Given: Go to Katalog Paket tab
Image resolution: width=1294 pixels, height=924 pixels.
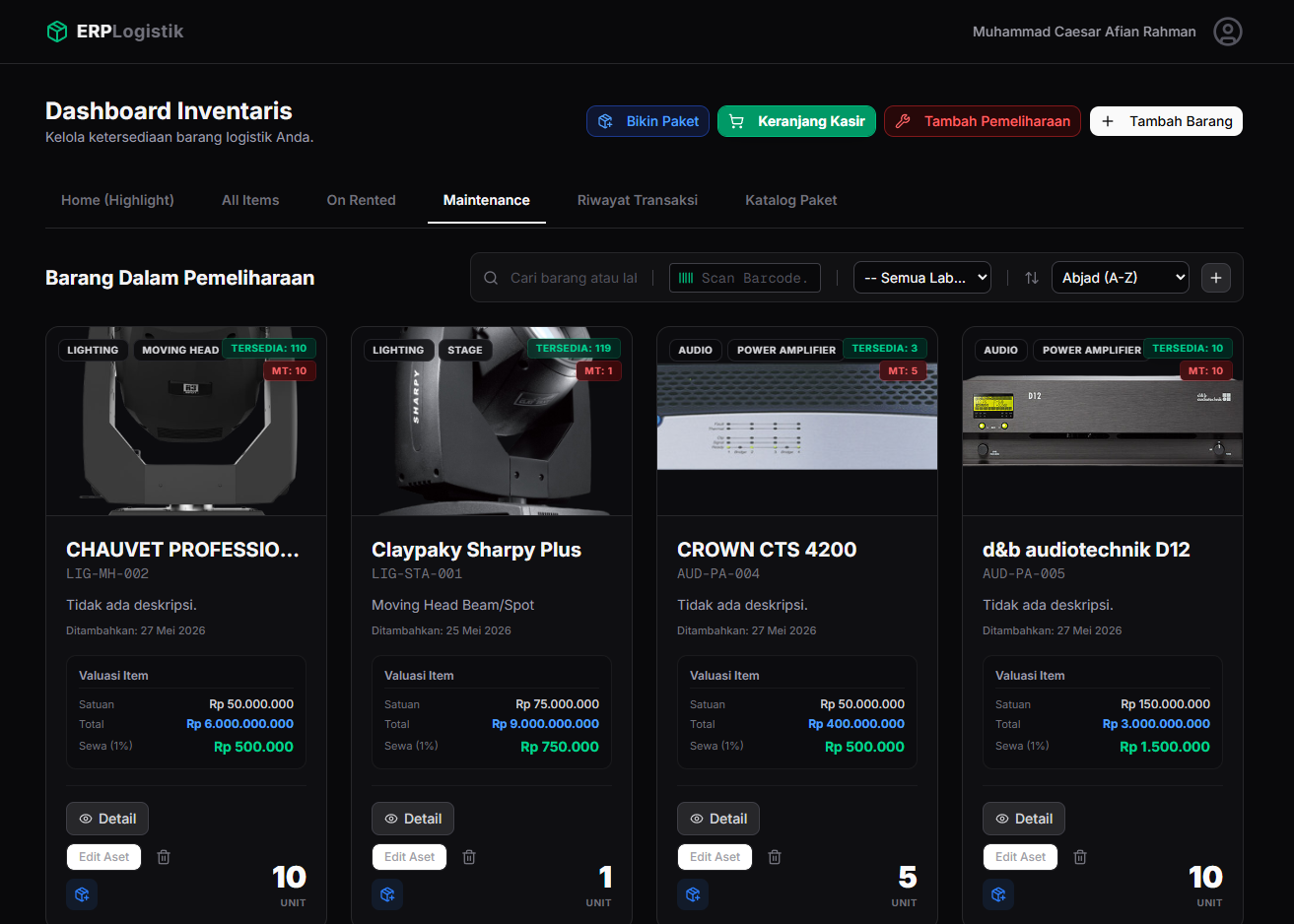Looking at the screenshot, I should (x=790, y=200).
